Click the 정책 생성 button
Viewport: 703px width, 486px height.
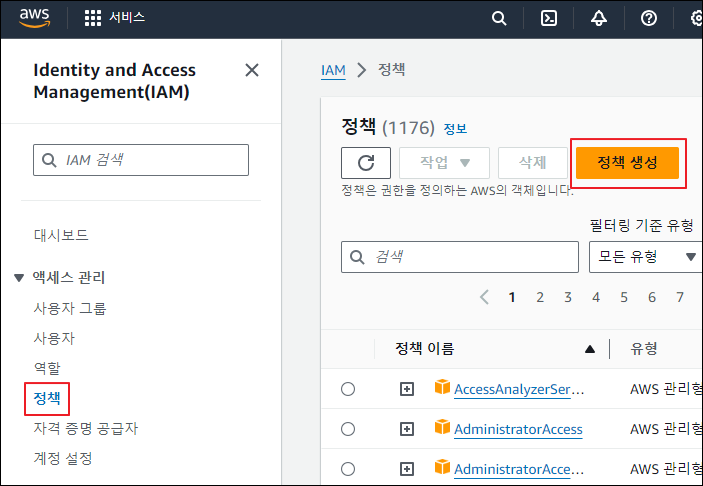[x=627, y=163]
